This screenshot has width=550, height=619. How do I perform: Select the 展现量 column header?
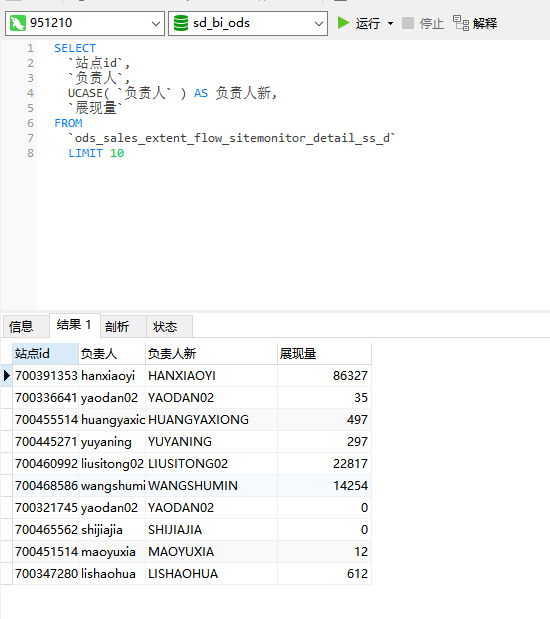coord(324,353)
